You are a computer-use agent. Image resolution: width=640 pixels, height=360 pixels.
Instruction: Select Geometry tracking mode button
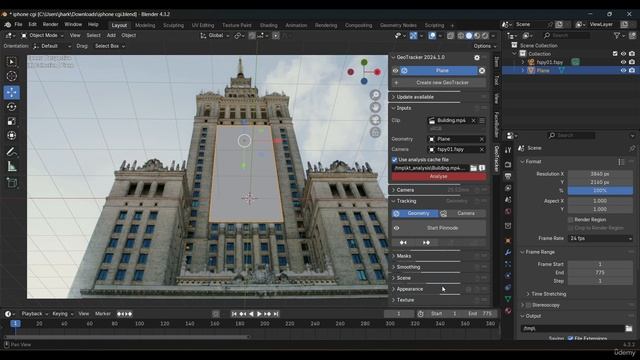coord(415,213)
